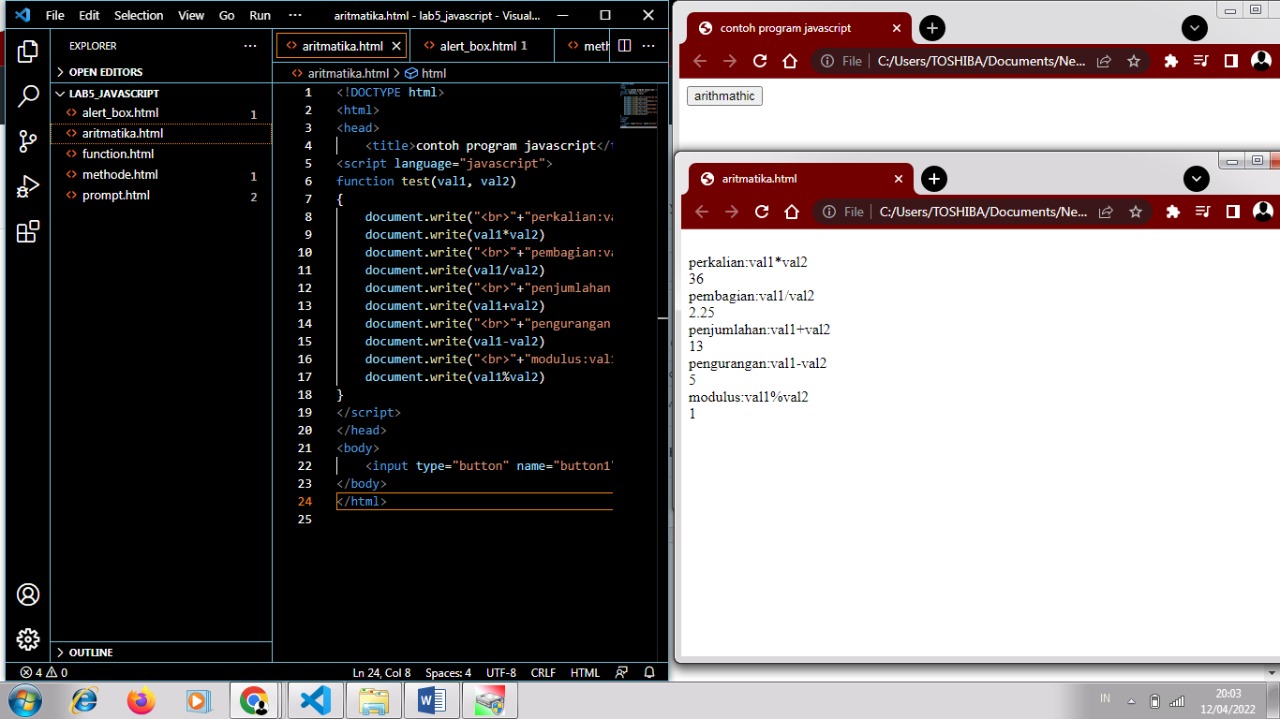Viewport: 1280px width, 719px height.
Task: Select function.html in Explorer tree
Action: pyautogui.click(x=161, y=154)
